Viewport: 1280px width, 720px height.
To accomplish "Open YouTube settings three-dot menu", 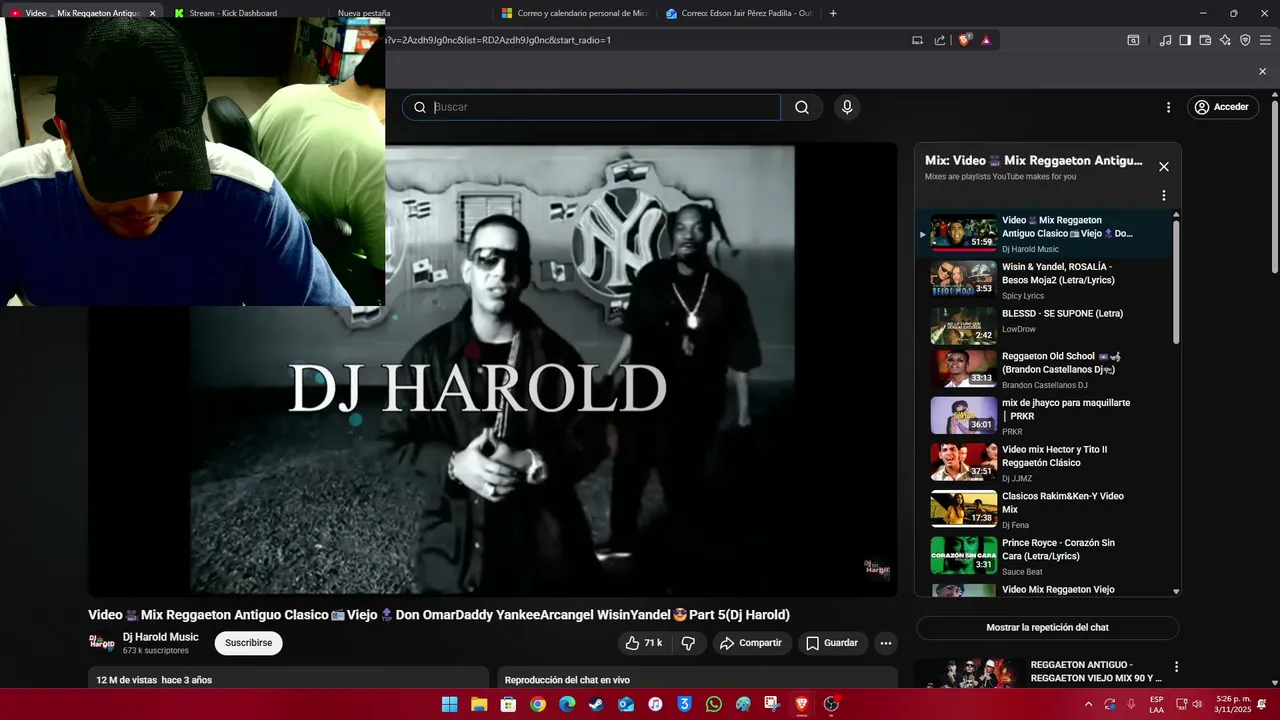I will 1168,107.
